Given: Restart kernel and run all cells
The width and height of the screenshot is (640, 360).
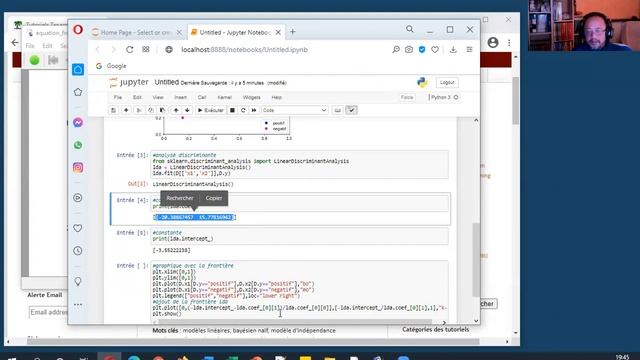Looking at the screenshot, I should [254, 110].
